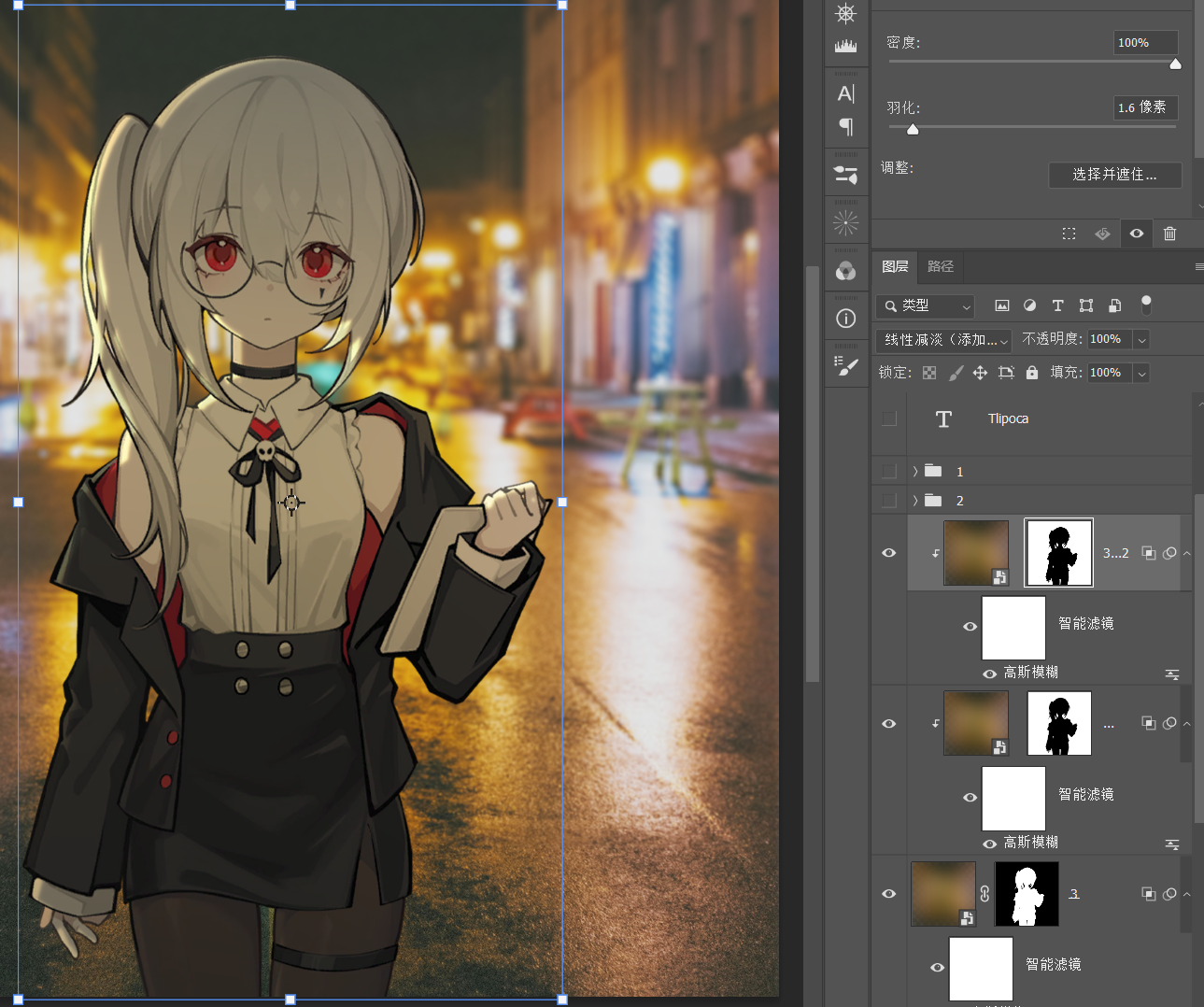Open the Character panel icon
This screenshot has height=1007, width=1204.
click(846, 93)
